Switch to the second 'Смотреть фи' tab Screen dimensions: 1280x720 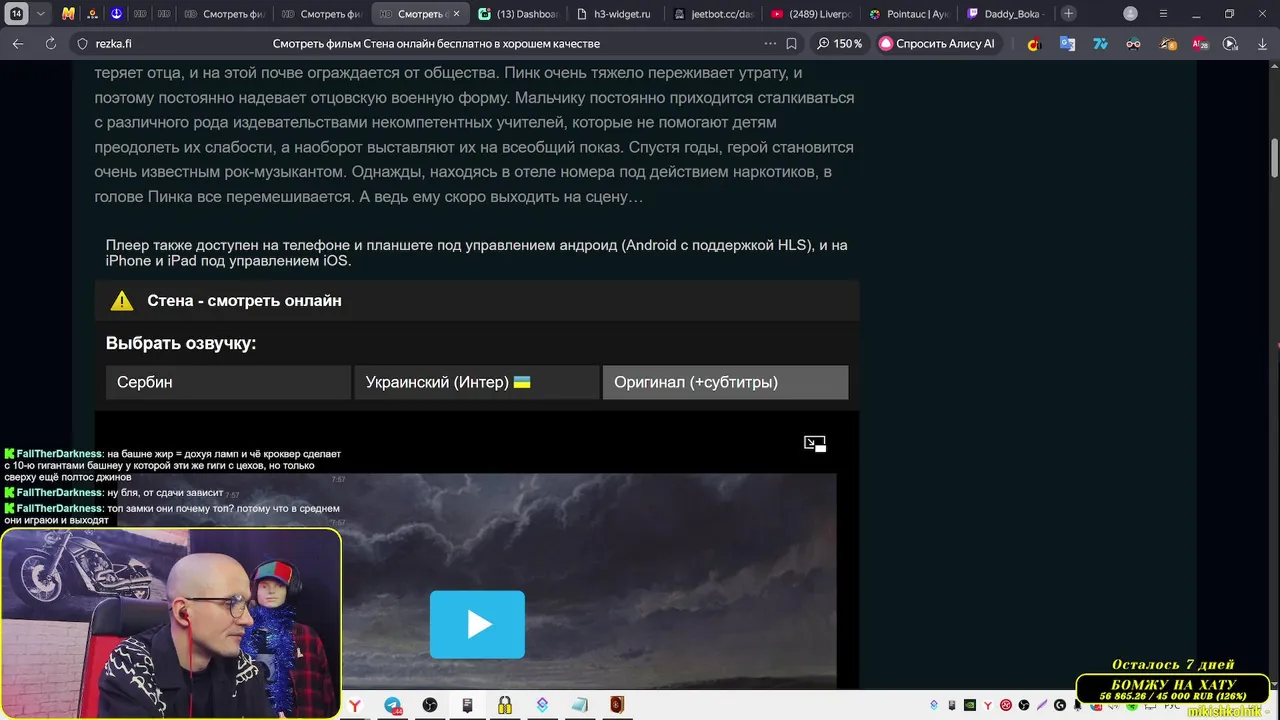coord(321,14)
